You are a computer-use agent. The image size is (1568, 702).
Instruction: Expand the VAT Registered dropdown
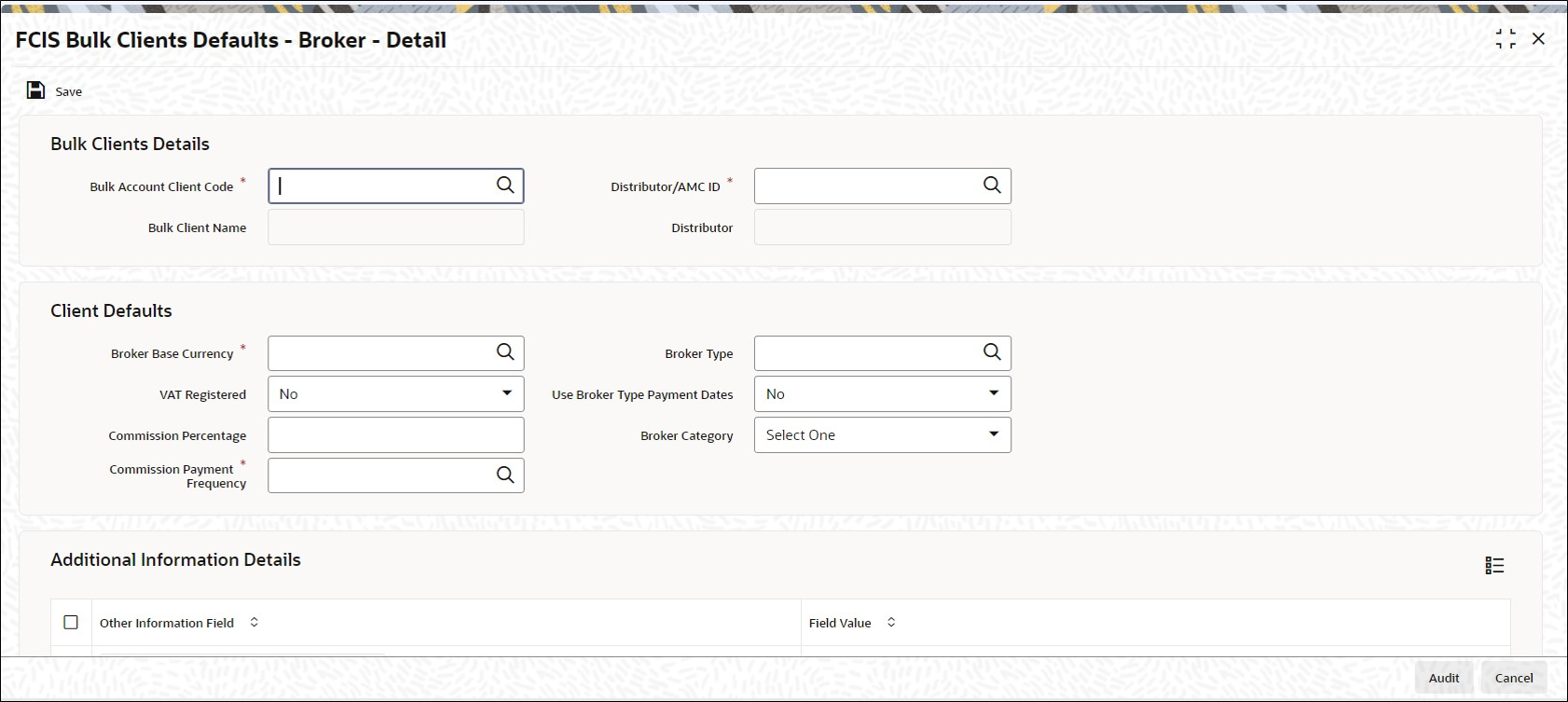click(x=507, y=393)
